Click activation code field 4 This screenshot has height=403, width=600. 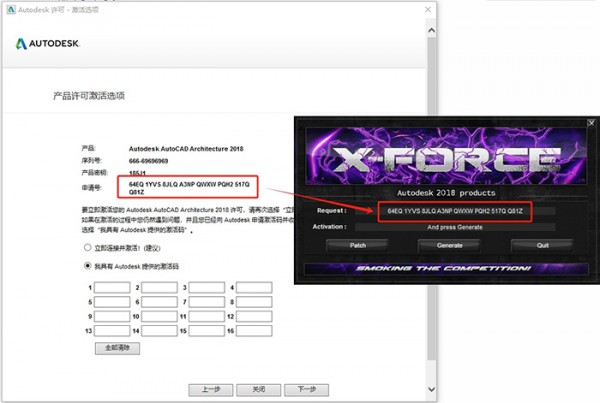point(254,287)
